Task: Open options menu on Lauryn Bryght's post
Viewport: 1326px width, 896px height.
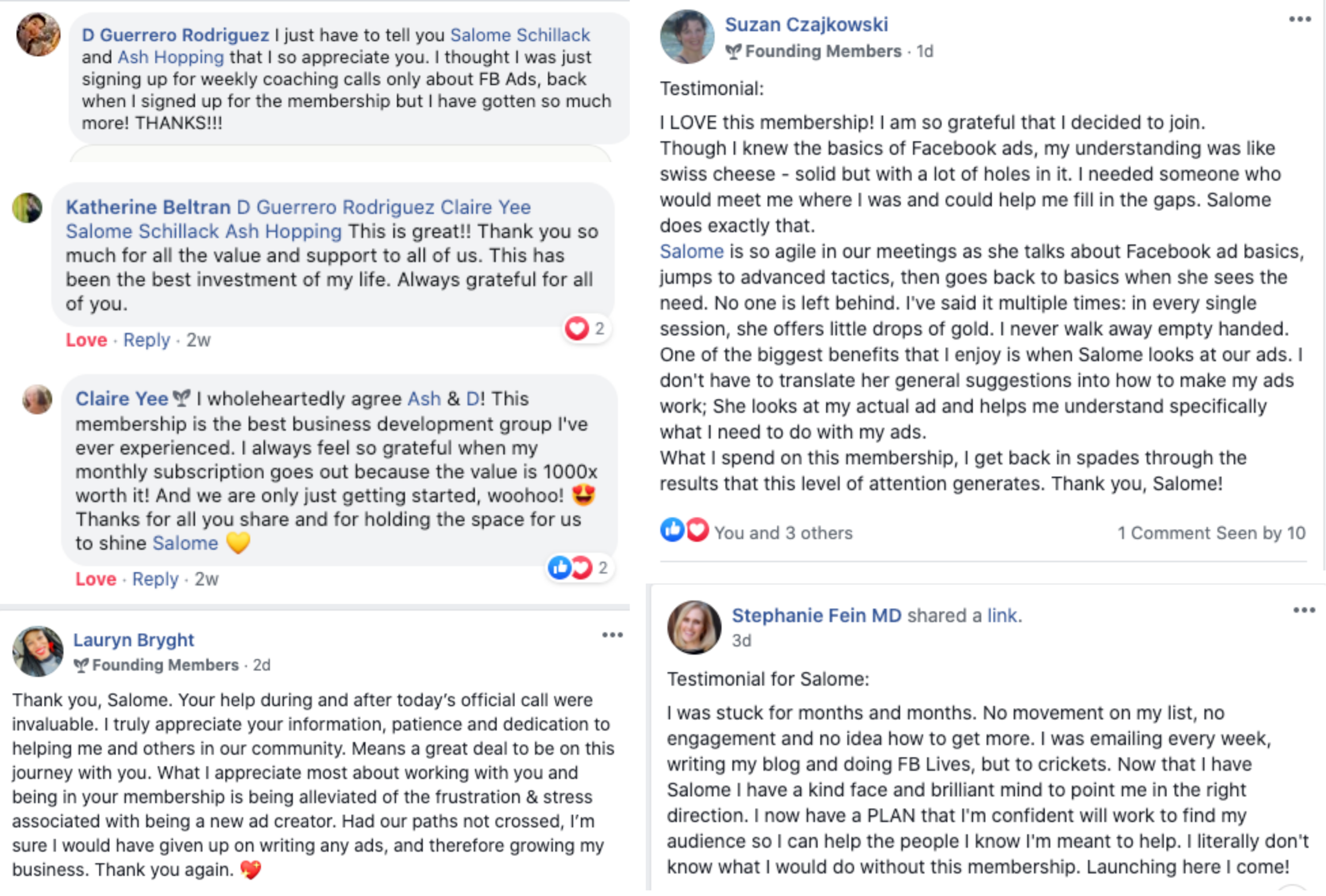Action: tap(612, 635)
